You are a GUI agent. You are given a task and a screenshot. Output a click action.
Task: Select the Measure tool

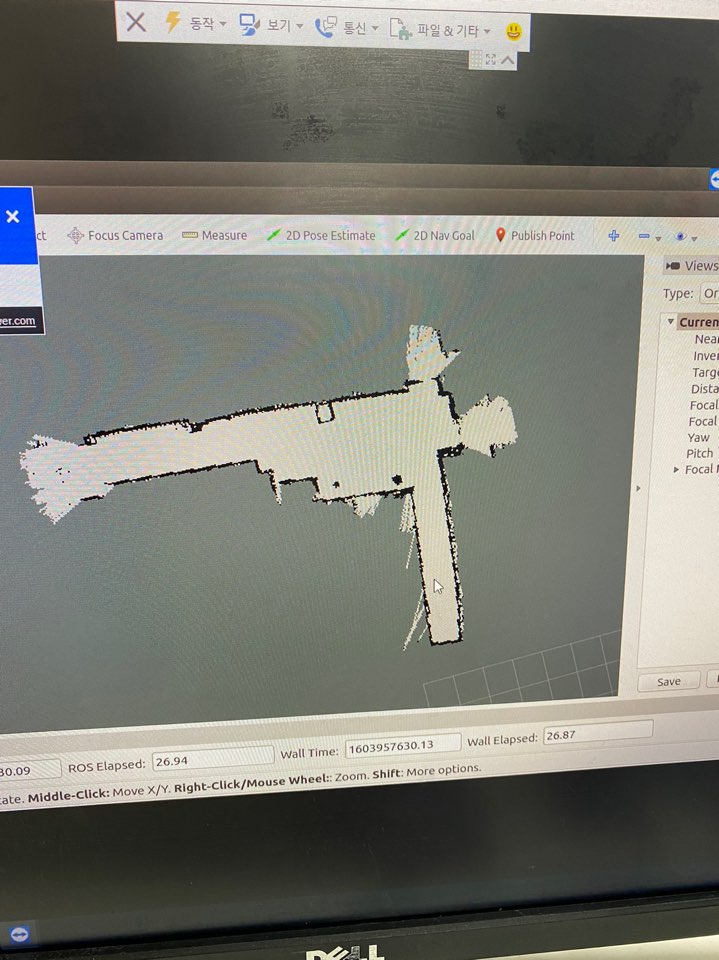click(215, 235)
